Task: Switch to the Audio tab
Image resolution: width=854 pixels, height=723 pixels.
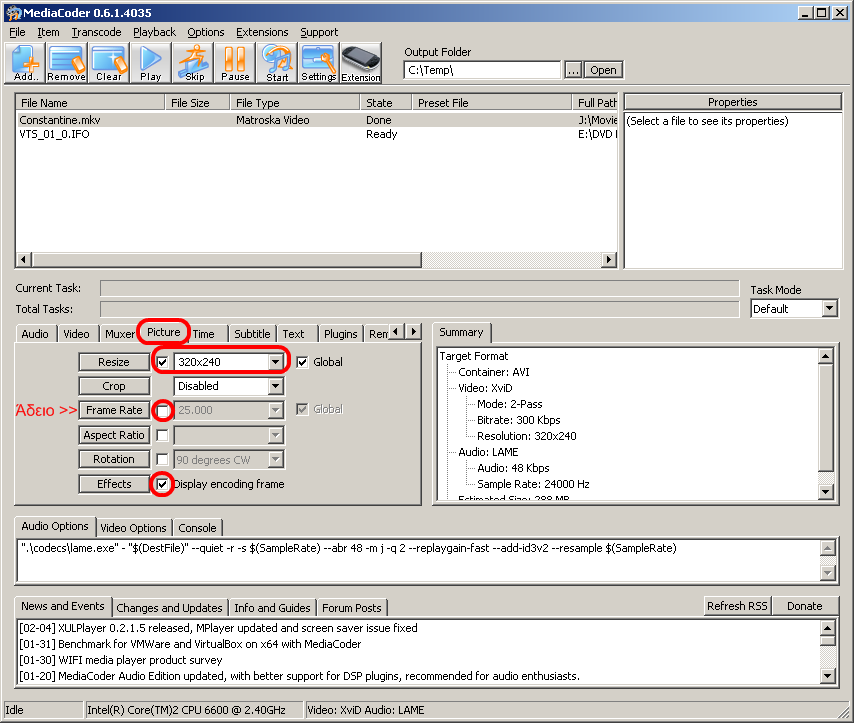Action: tap(35, 334)
